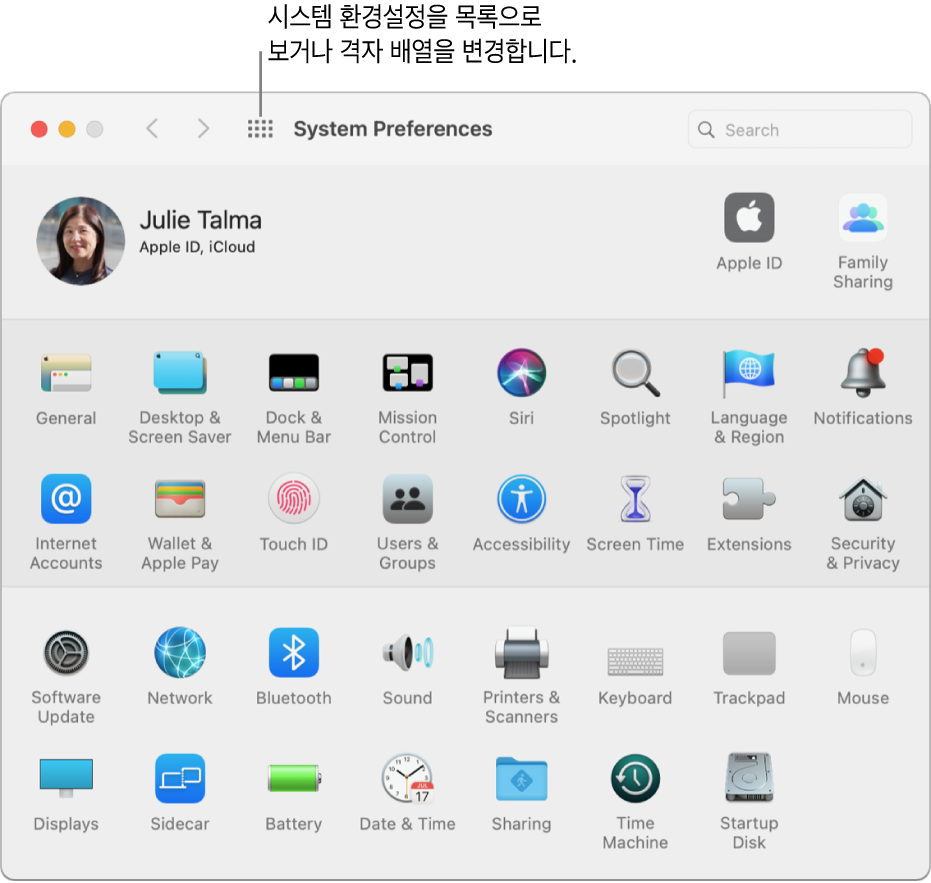Go back with the left chevron

[153, 129]
